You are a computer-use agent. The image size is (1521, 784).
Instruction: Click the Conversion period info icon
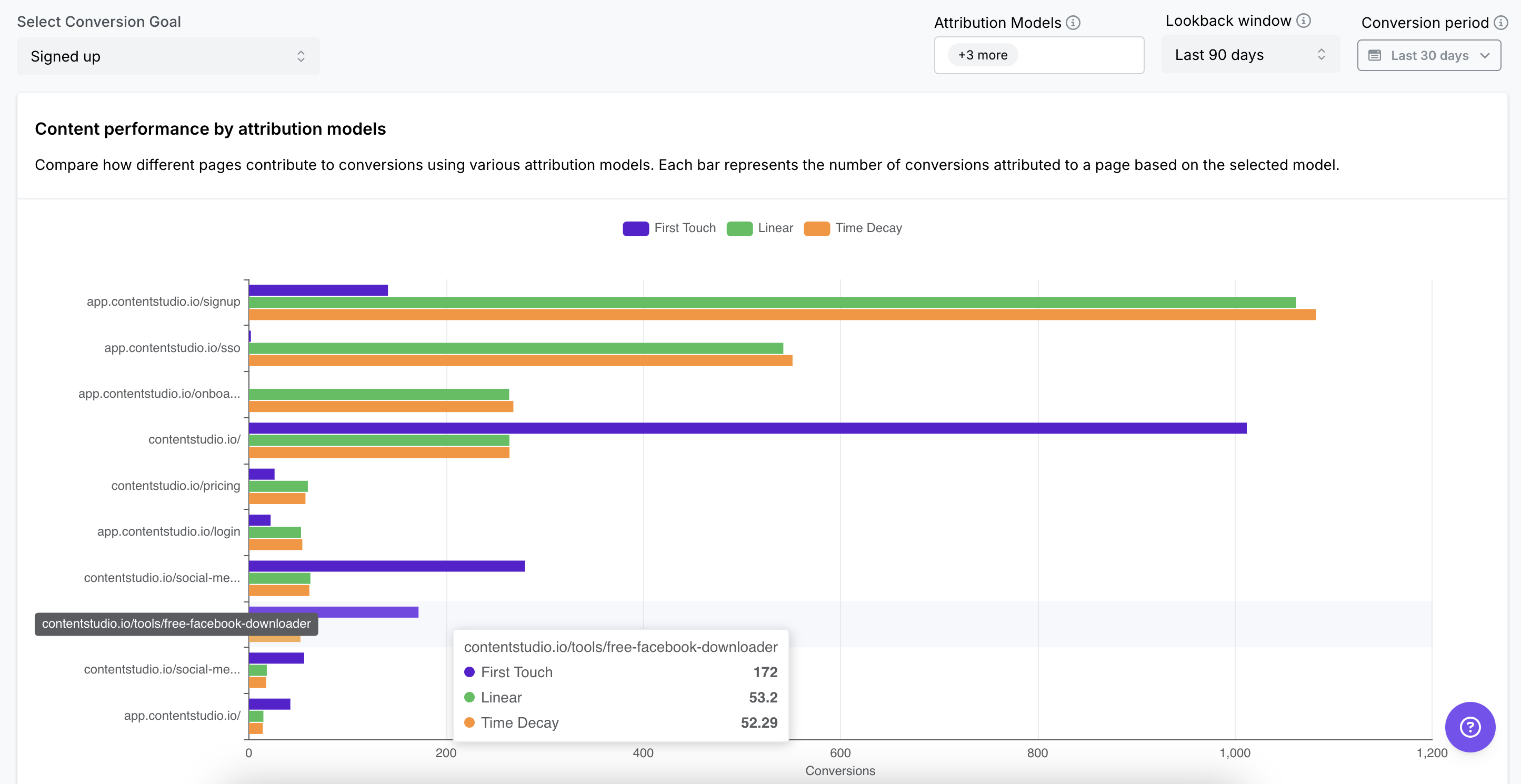1500,23
